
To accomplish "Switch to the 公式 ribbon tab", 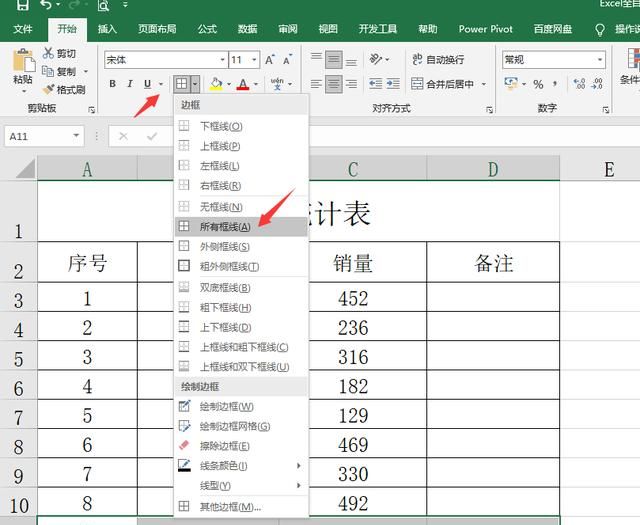I will coord(207,29).
